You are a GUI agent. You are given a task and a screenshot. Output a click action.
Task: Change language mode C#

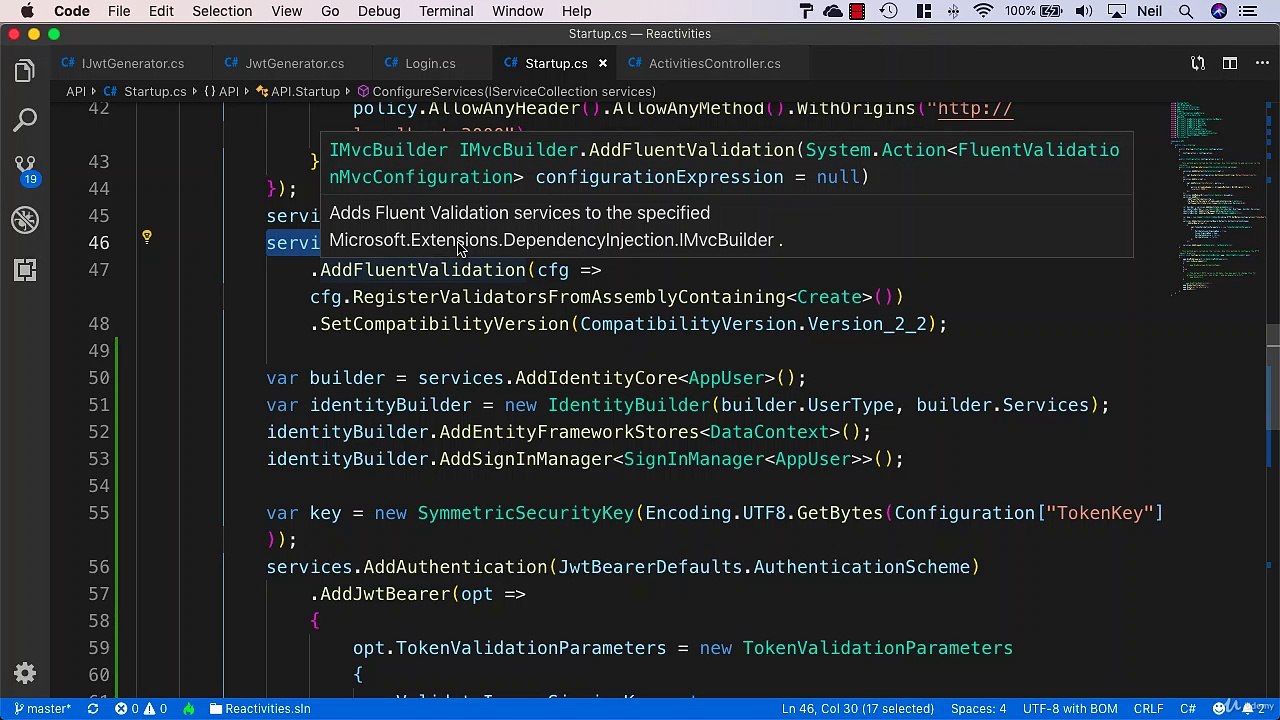click(x=1187, y=708)
